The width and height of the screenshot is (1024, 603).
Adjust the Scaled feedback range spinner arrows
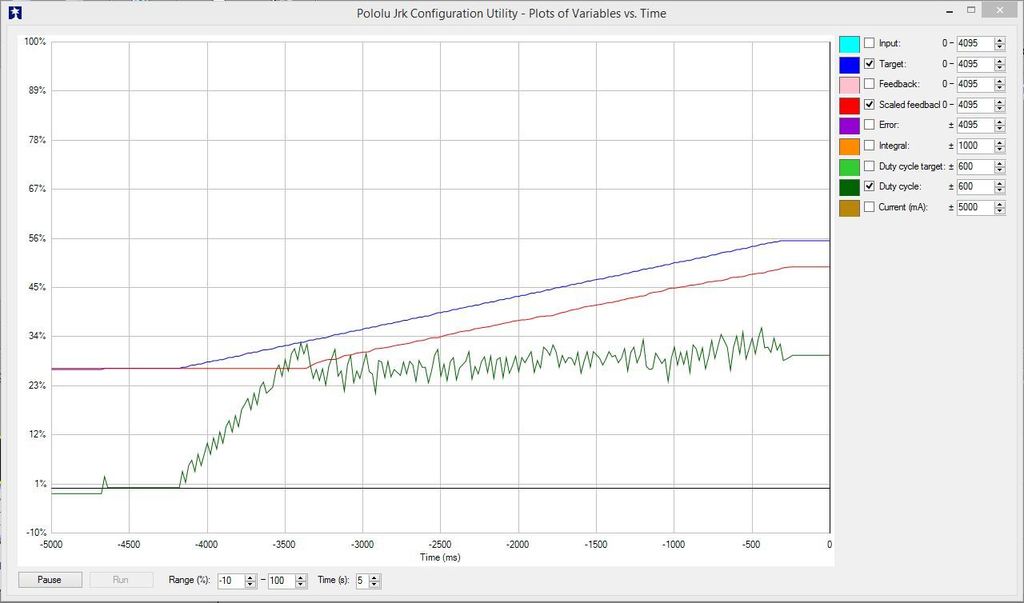pyautogui.click(x=1000, y=105)
